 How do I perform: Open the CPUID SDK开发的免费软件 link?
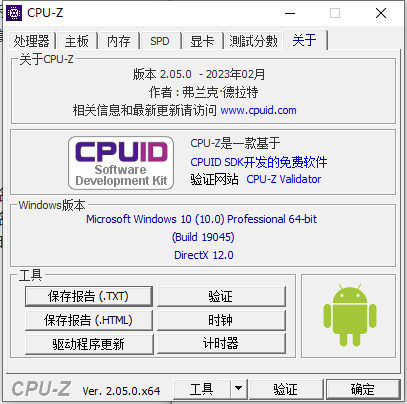(259, 162)
